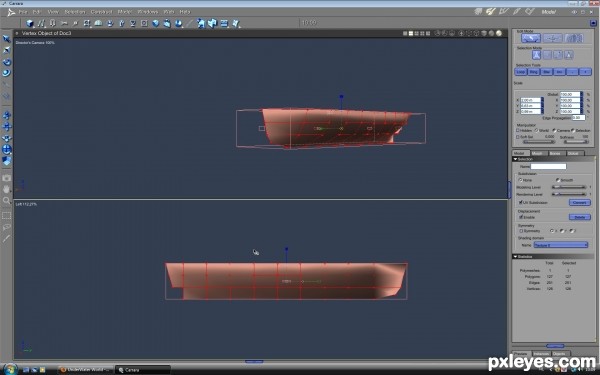Viewport: 600px width, 375px height.
Task: Select the World manipulator radio button
Action: click(x=536, y=130)
